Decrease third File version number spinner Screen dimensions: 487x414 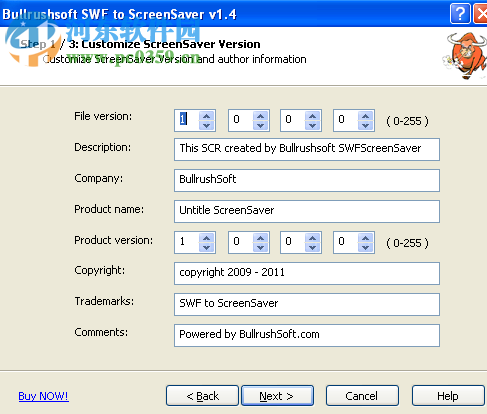[x=312, y=125]
